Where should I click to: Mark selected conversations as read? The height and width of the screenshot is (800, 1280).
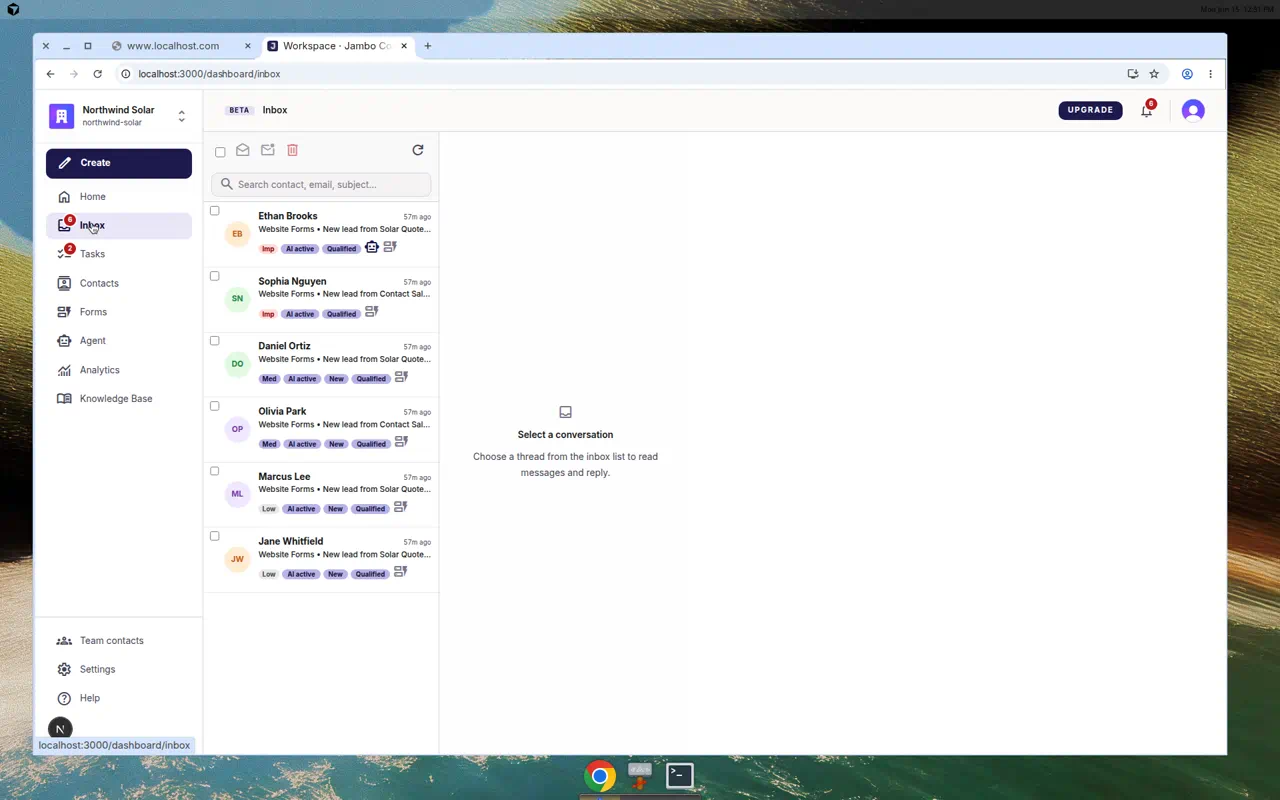tap(243, 150)
